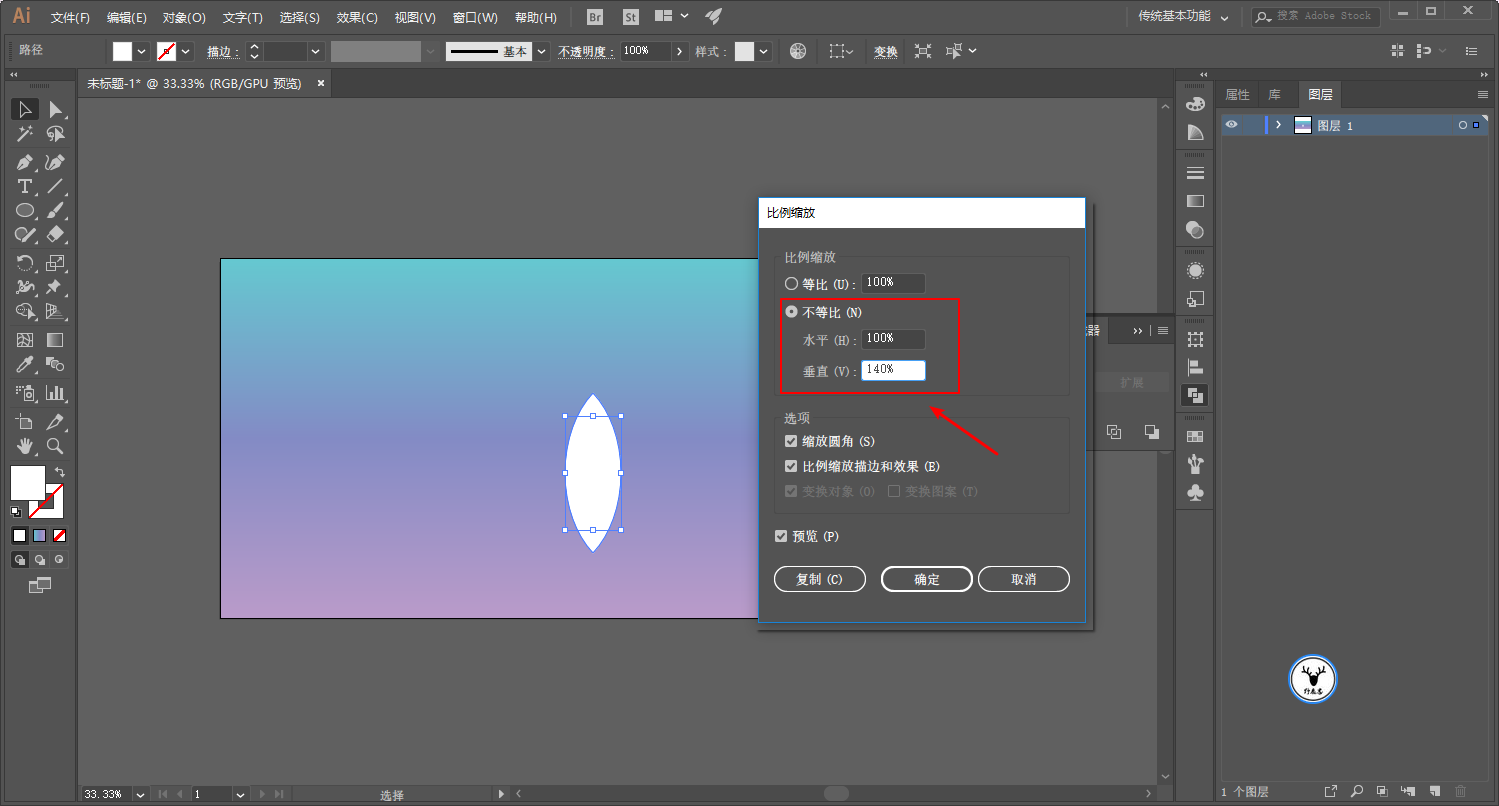This screenshot has height=806, width=1499.
Task: Select the Ellipse tool
Action: [25, 210]
